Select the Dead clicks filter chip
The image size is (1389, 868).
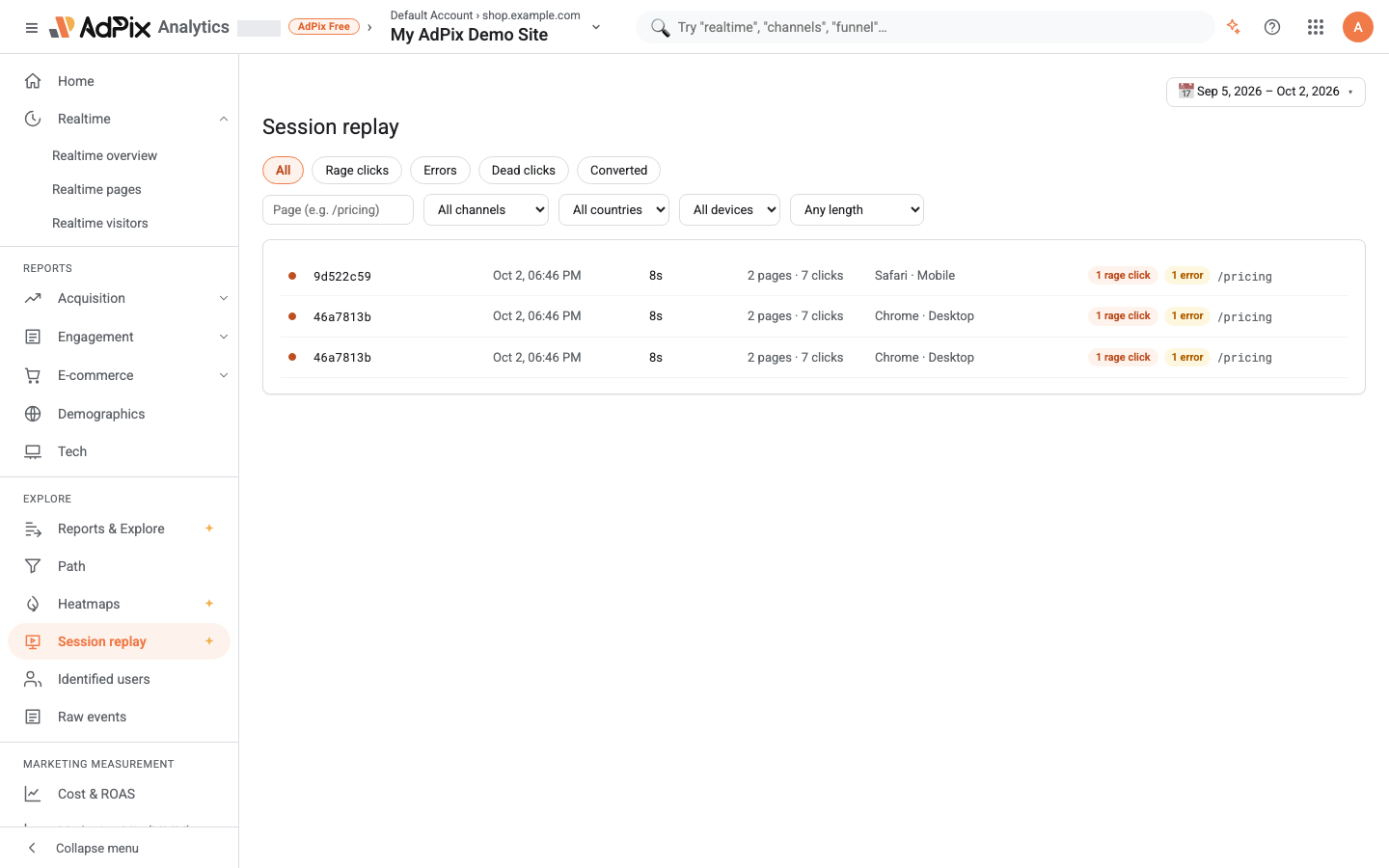pyautogui.click(x=524, y=171)
